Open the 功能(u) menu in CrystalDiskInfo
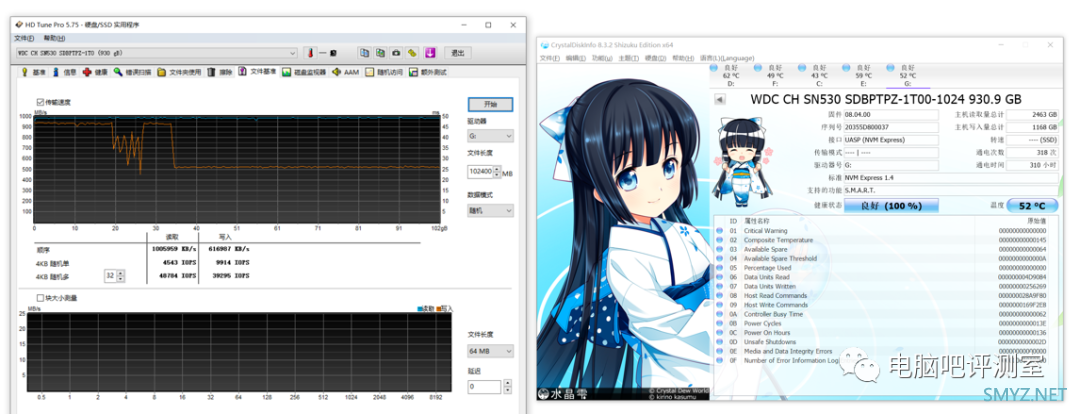1080x414 pixels. [x=602, y=58]
